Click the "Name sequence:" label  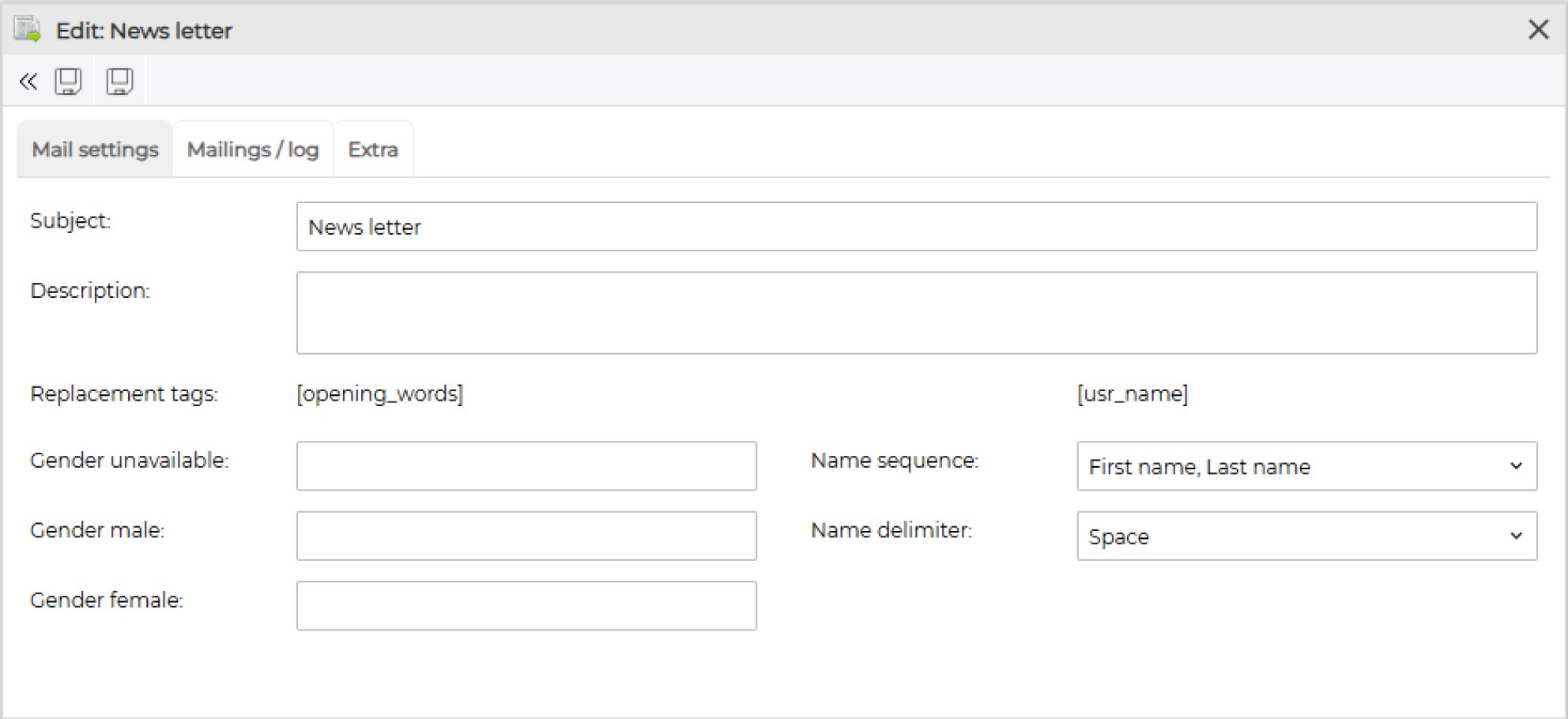[x=895, y=460]
